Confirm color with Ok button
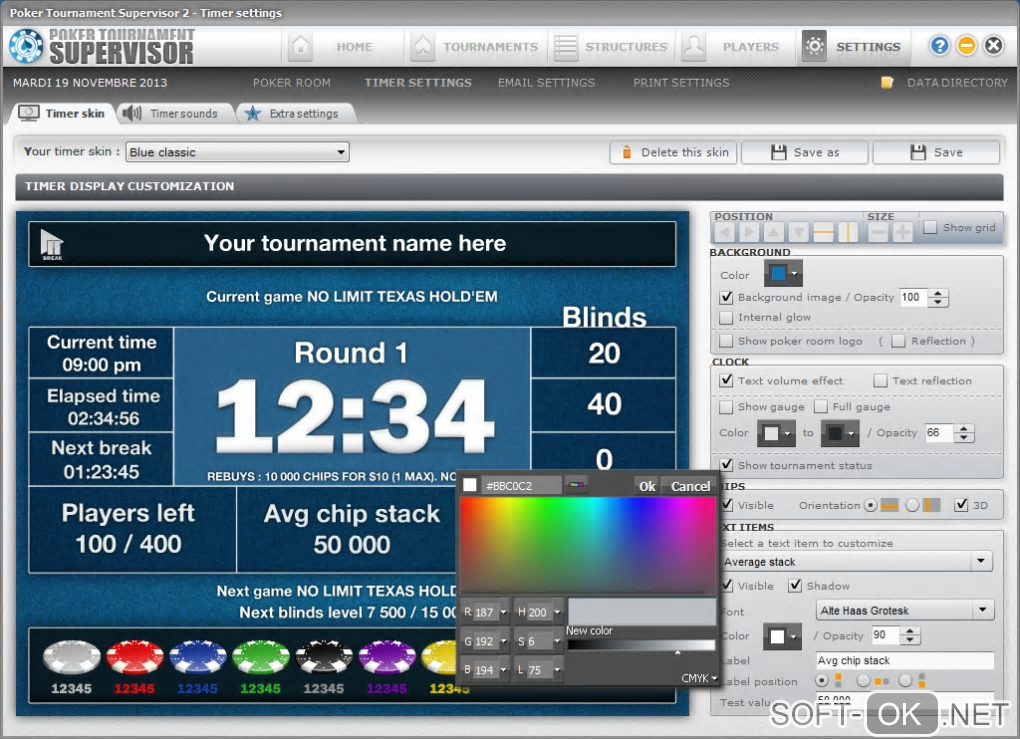The image size is (1020, 739). 647,486
